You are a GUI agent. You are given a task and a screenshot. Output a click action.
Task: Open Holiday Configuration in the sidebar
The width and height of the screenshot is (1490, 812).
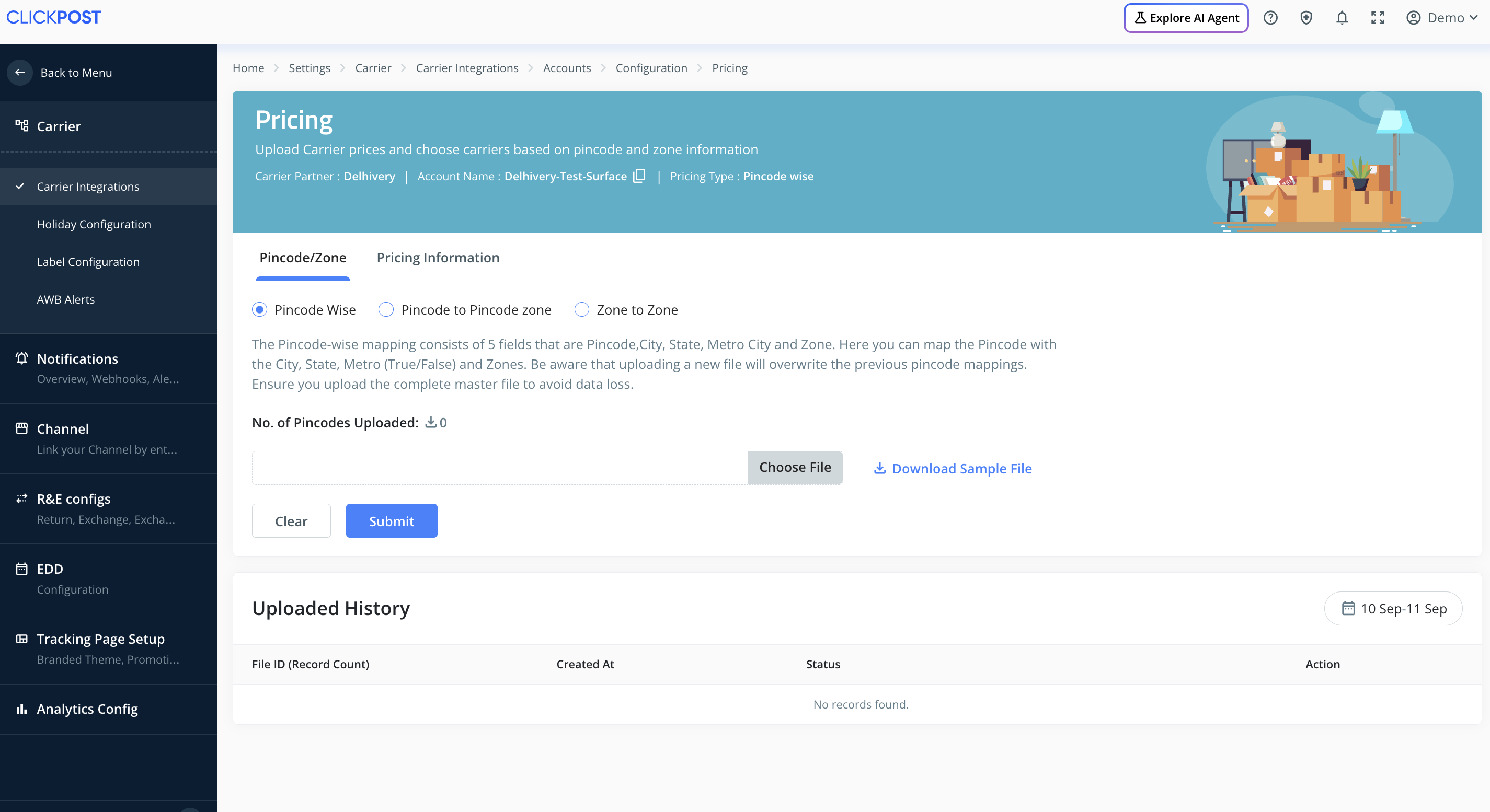(x=94, y=224)
